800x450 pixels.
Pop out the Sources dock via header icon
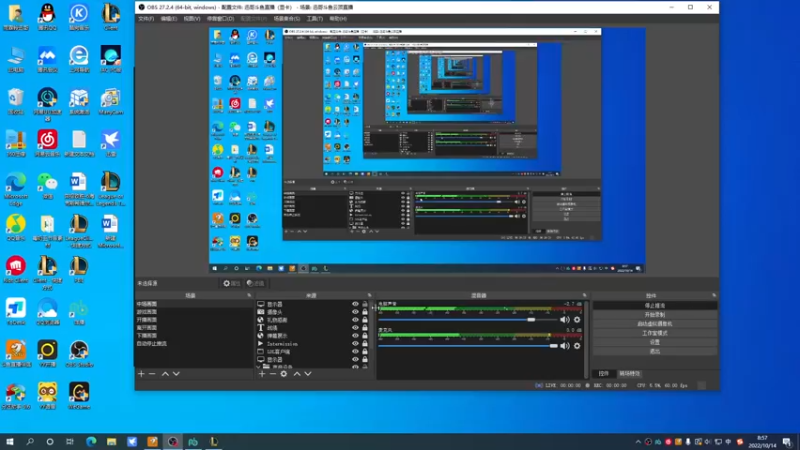pos(370,295)
